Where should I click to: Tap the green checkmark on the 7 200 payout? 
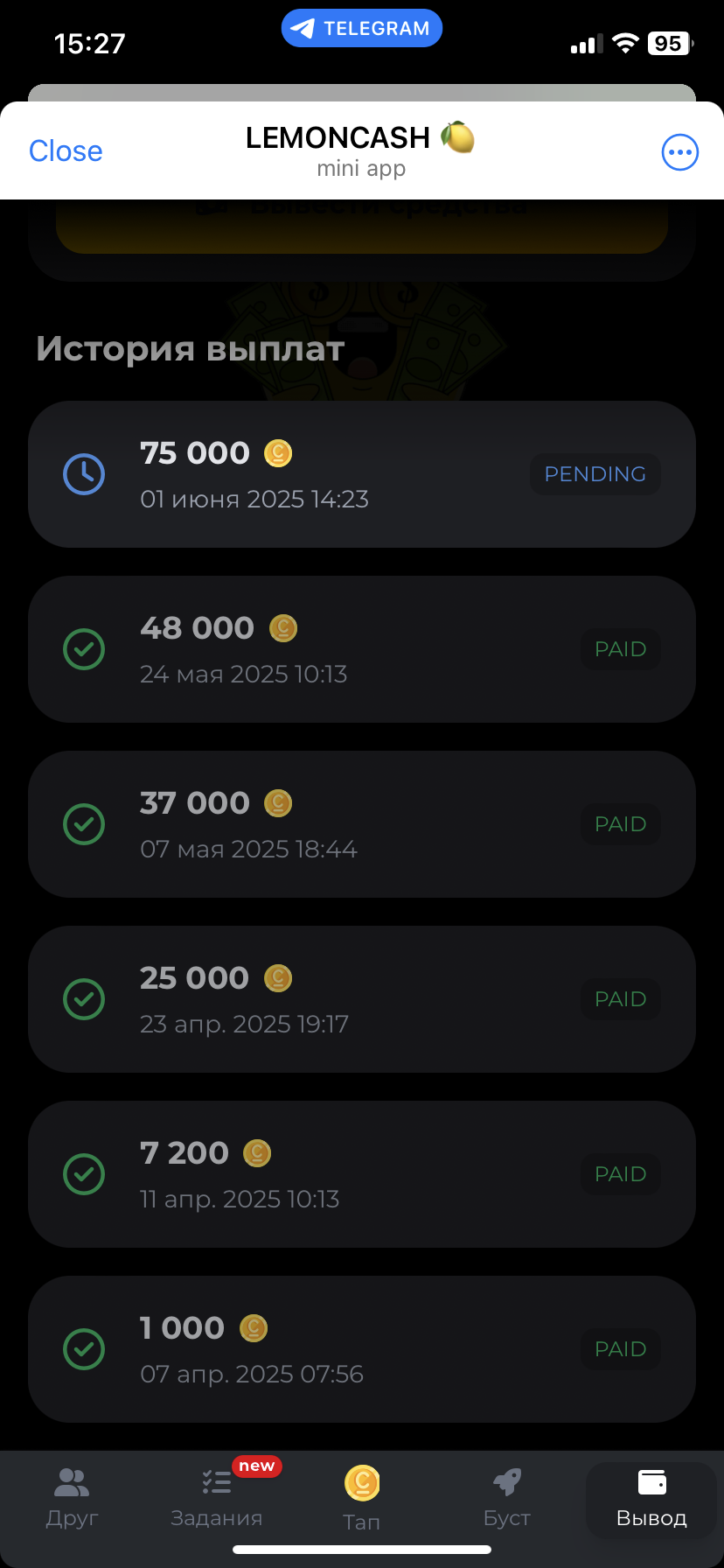84,1174
